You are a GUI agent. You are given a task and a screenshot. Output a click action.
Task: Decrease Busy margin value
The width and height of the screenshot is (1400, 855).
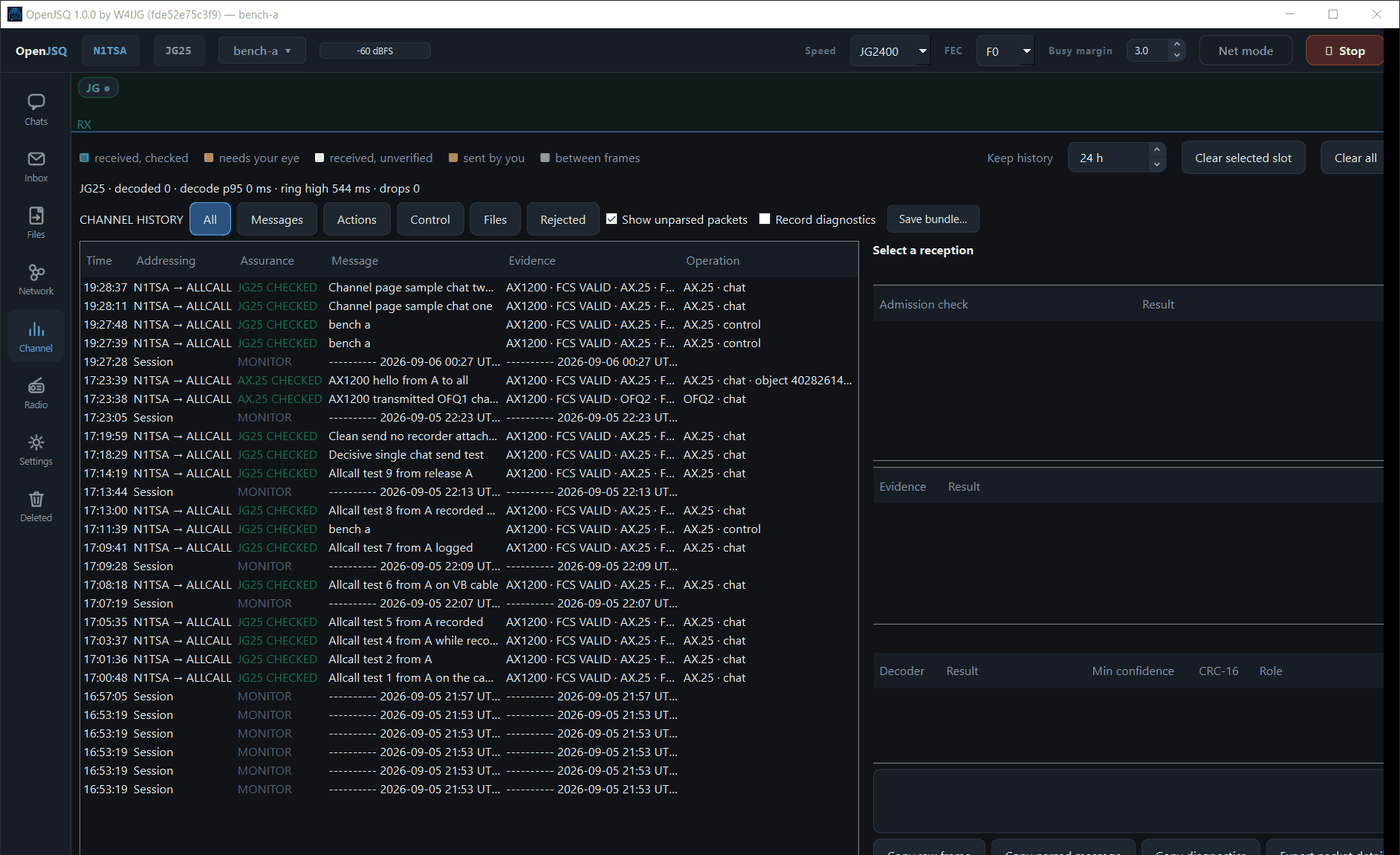point(1176,56)
